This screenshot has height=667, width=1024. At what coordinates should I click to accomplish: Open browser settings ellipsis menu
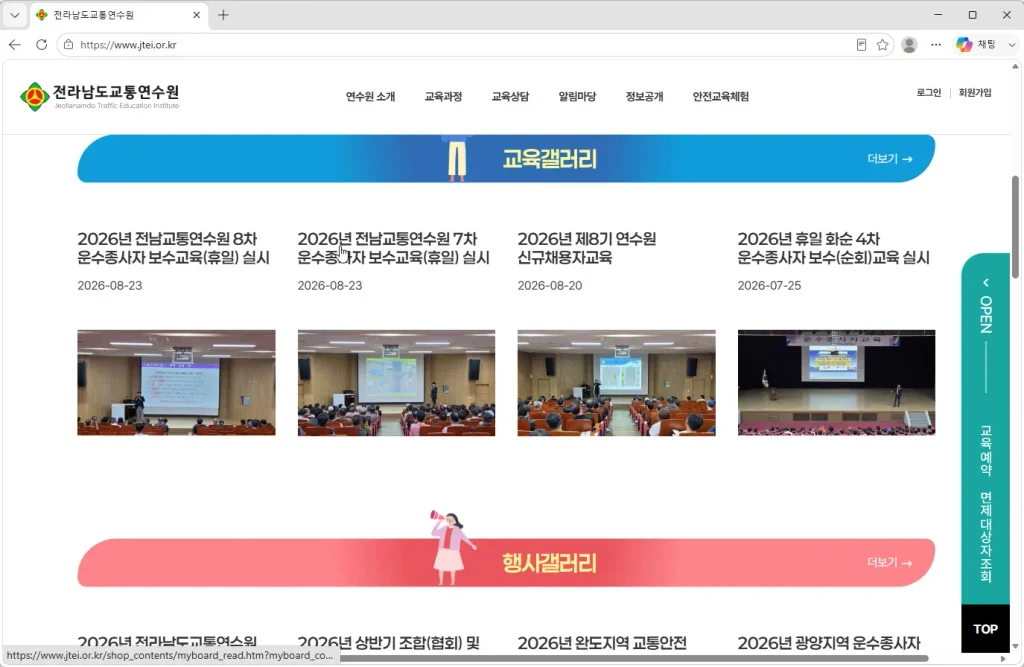(936, 44)
